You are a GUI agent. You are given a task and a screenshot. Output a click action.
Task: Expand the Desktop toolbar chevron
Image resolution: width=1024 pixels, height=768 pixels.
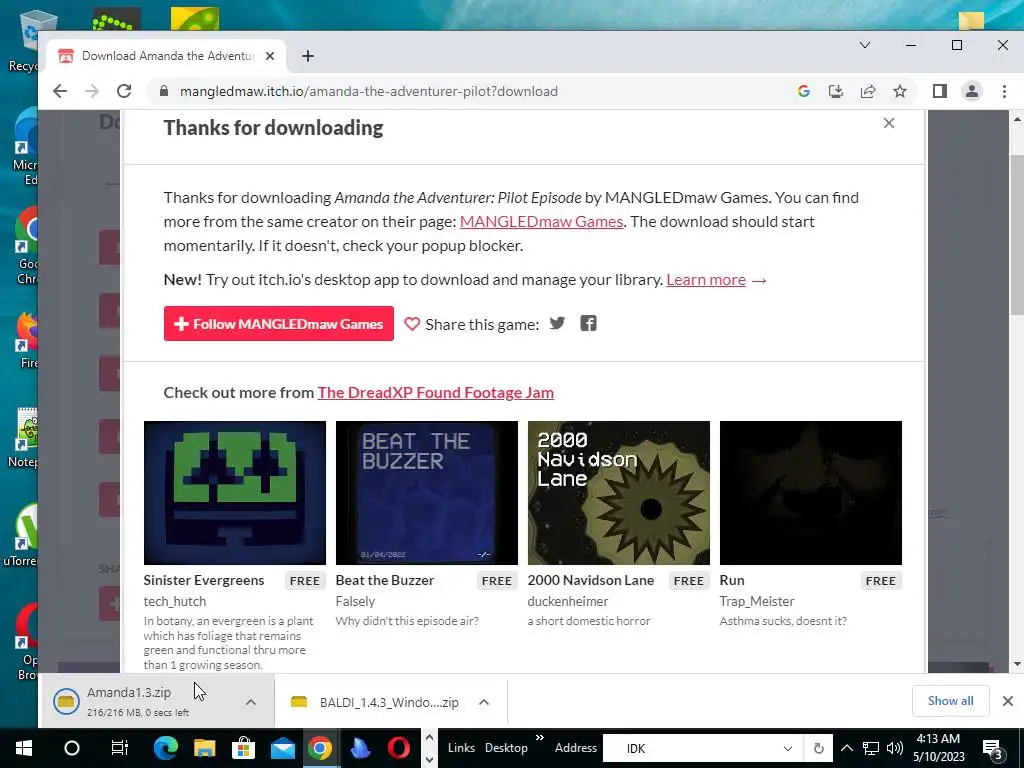[x=539, y=738]
